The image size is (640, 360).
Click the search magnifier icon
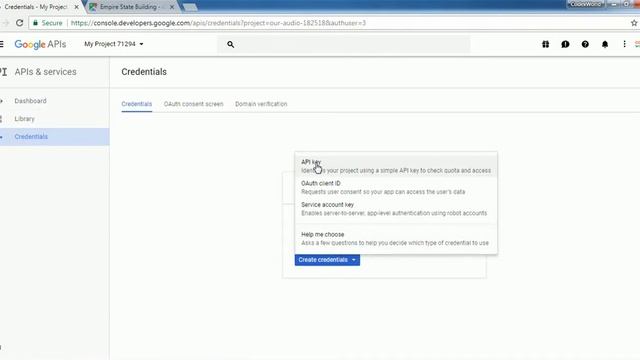231,44
